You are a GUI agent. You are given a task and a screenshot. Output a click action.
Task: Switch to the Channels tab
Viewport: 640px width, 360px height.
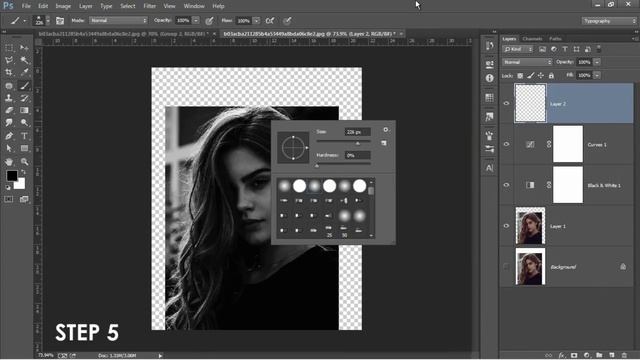[532, 39]
